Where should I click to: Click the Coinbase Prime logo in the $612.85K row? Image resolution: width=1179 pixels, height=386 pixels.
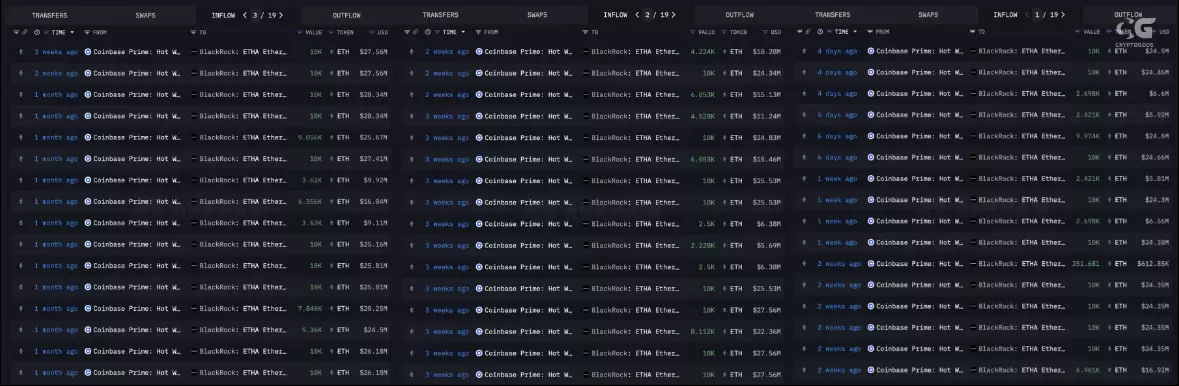point(871,263)
